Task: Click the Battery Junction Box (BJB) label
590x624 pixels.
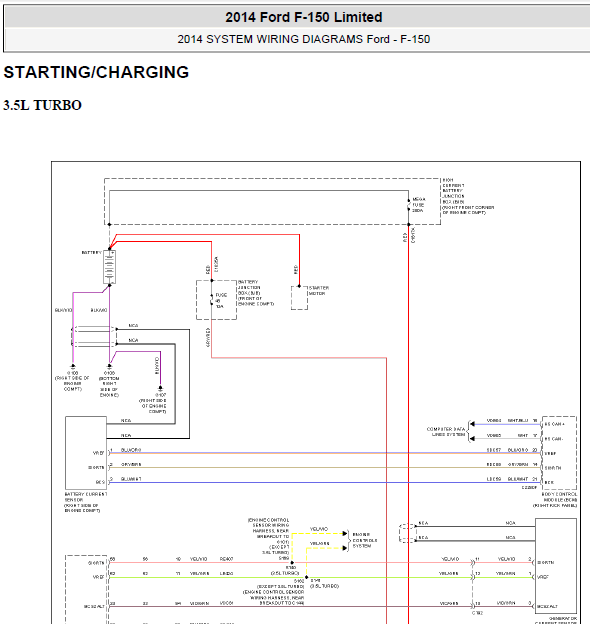Action: (256, 293)
